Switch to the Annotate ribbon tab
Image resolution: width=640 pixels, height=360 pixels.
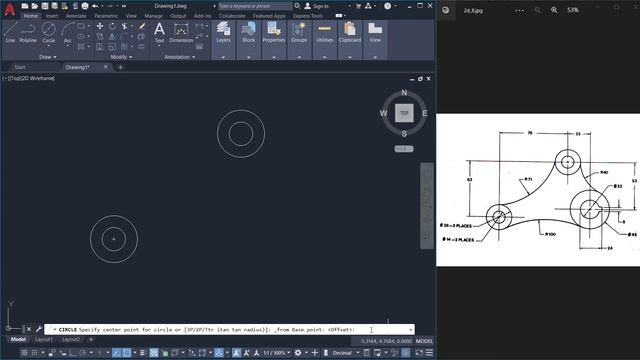click(76, 16)
